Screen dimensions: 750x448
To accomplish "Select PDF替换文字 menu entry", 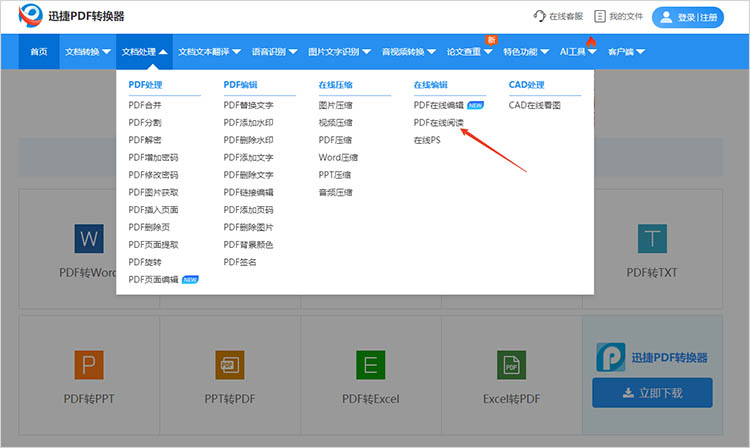I will coord(248,105).
